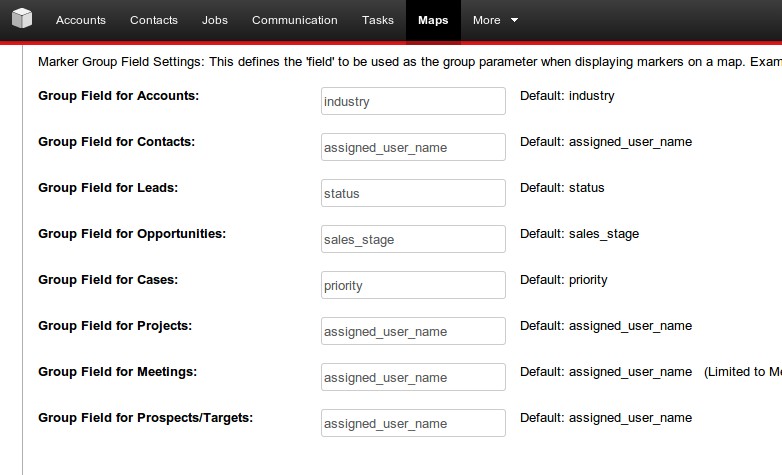Click the Group Field for Cases input
The width and height of the screenshot is (782, 475).
(x=413, y=285)
